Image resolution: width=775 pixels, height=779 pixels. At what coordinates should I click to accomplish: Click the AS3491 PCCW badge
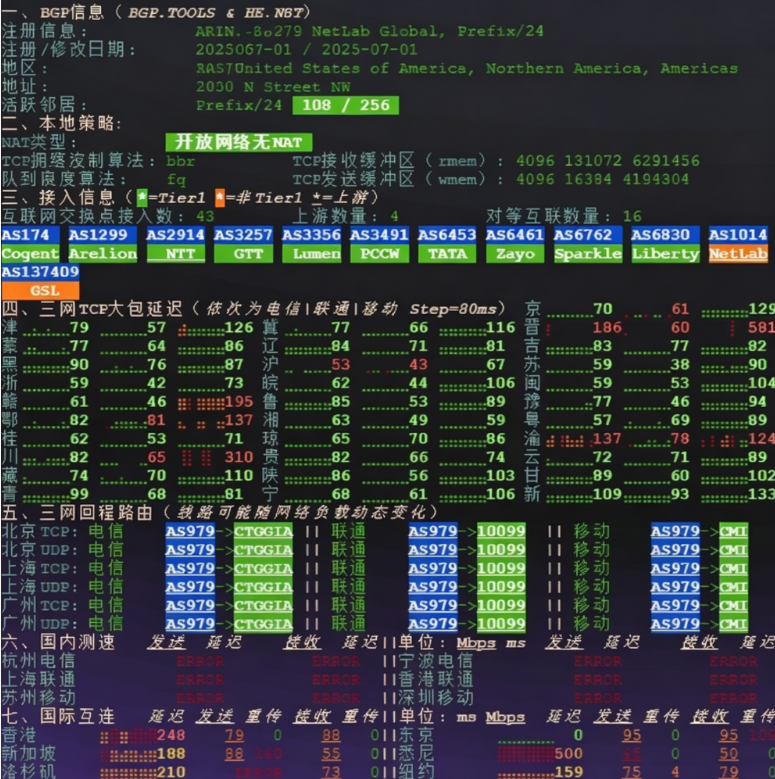379,244
